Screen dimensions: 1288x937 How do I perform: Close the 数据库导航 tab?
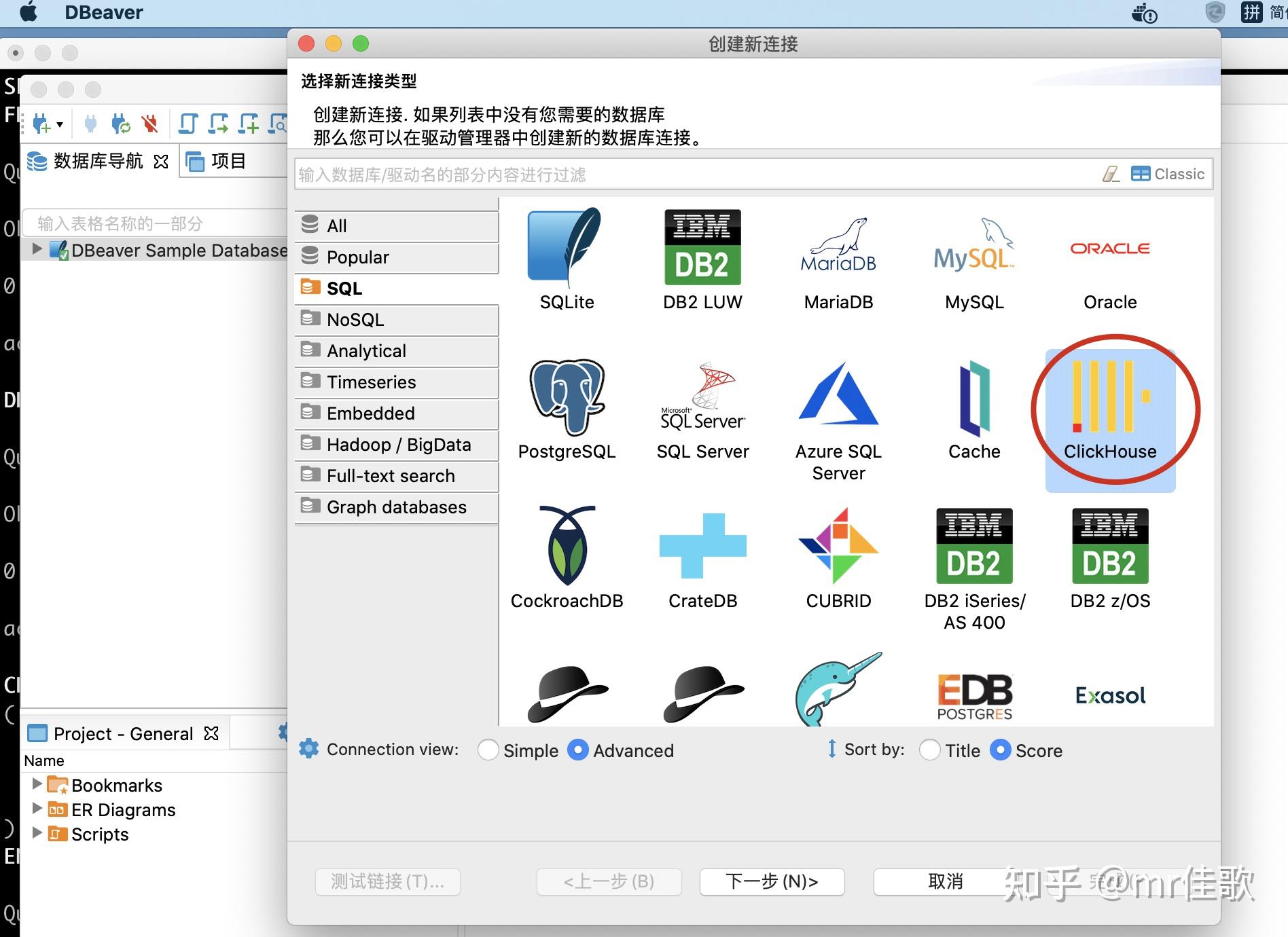pyautogui.click(x=161, y=162)
